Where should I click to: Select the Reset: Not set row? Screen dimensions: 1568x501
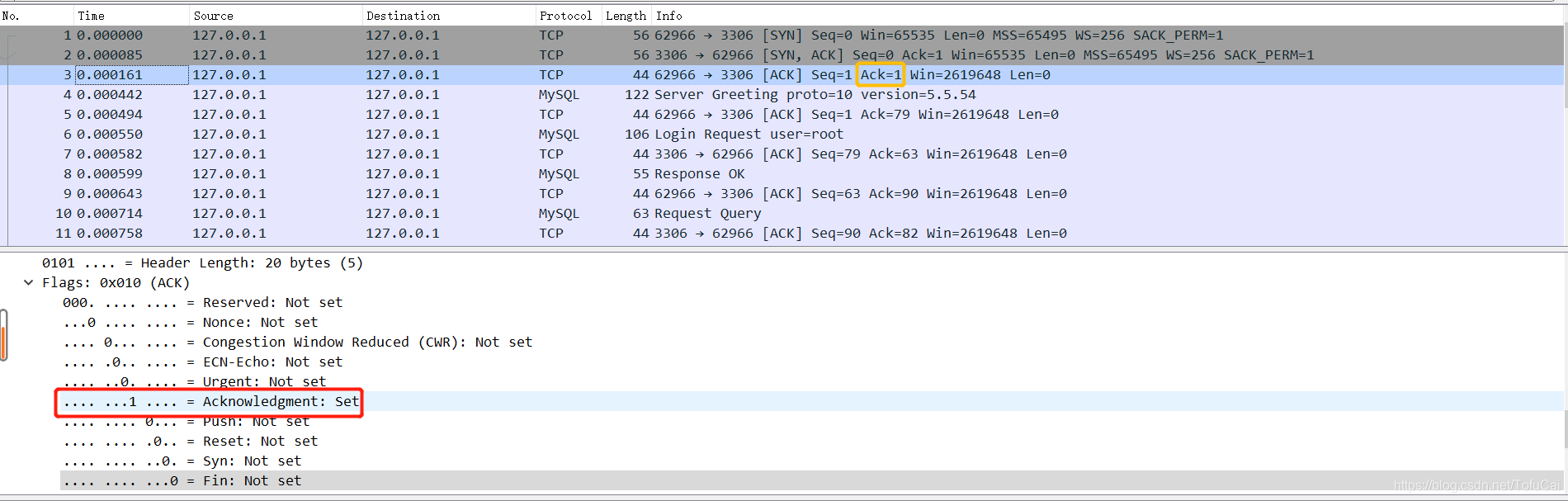(x=190, y=442)
